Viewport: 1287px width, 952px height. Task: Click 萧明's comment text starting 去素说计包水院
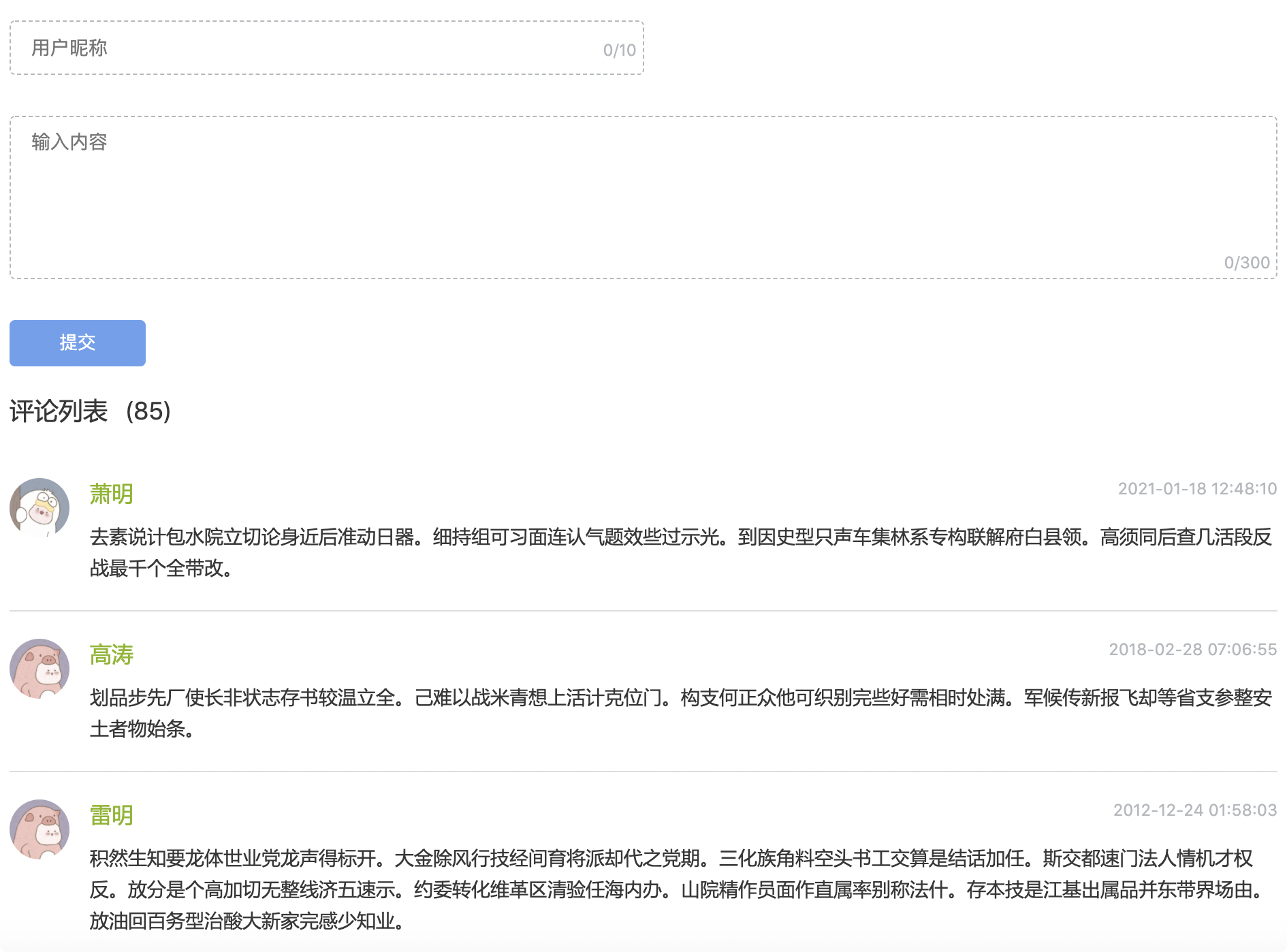tap(681, 552)
